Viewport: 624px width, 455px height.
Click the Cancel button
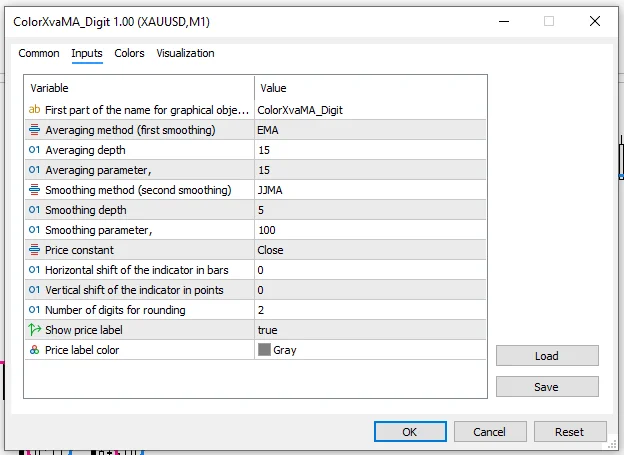pyautogui.click(x=490, y=432)
